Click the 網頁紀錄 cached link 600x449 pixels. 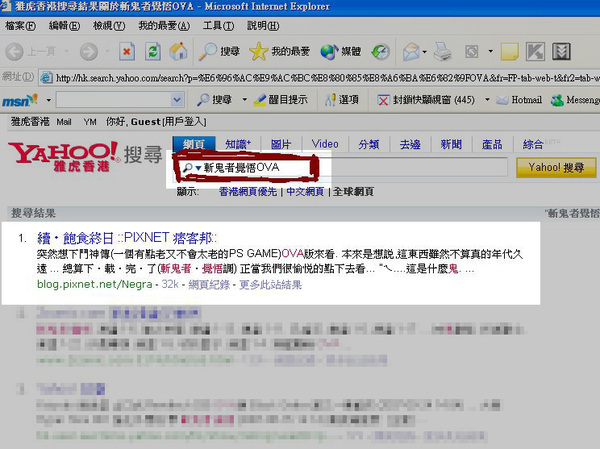coord(209,285)
